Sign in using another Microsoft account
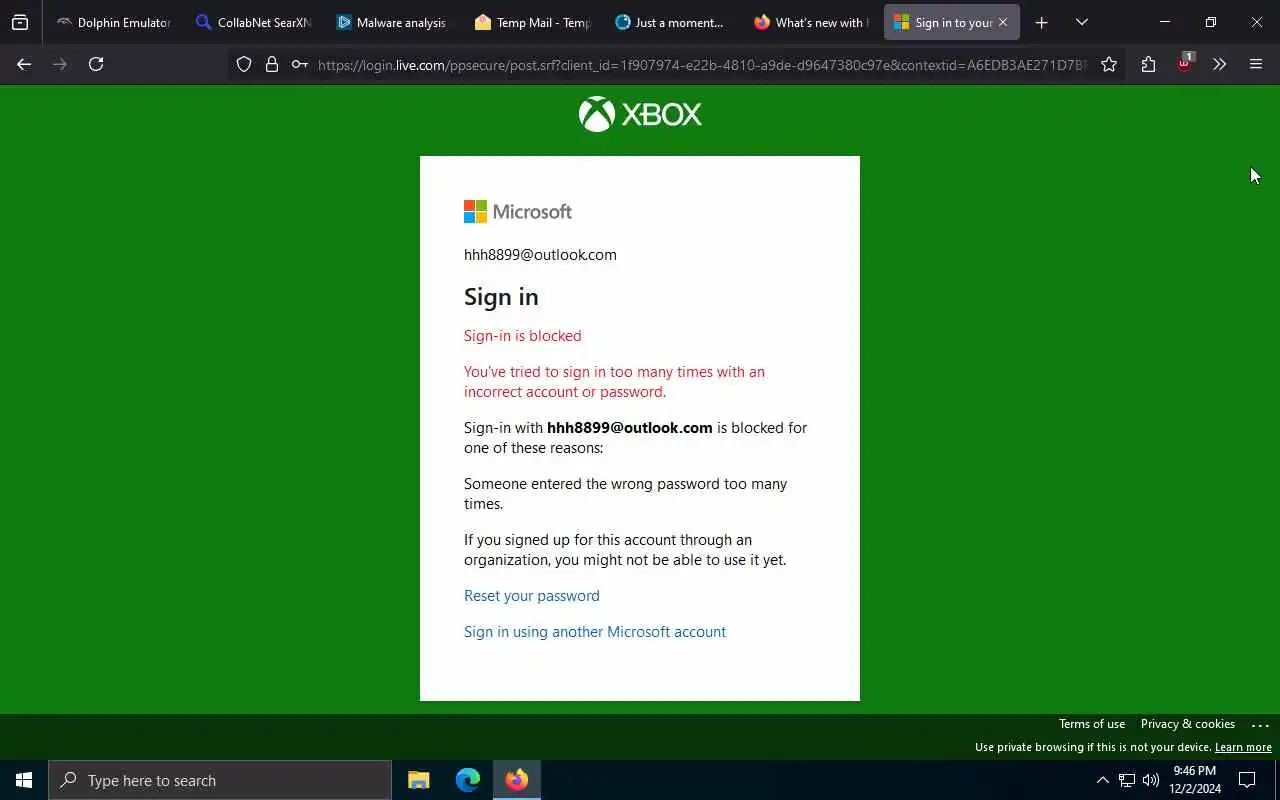Image resolution: width=1280 pixels, height=800 pixels. point(595,631)
